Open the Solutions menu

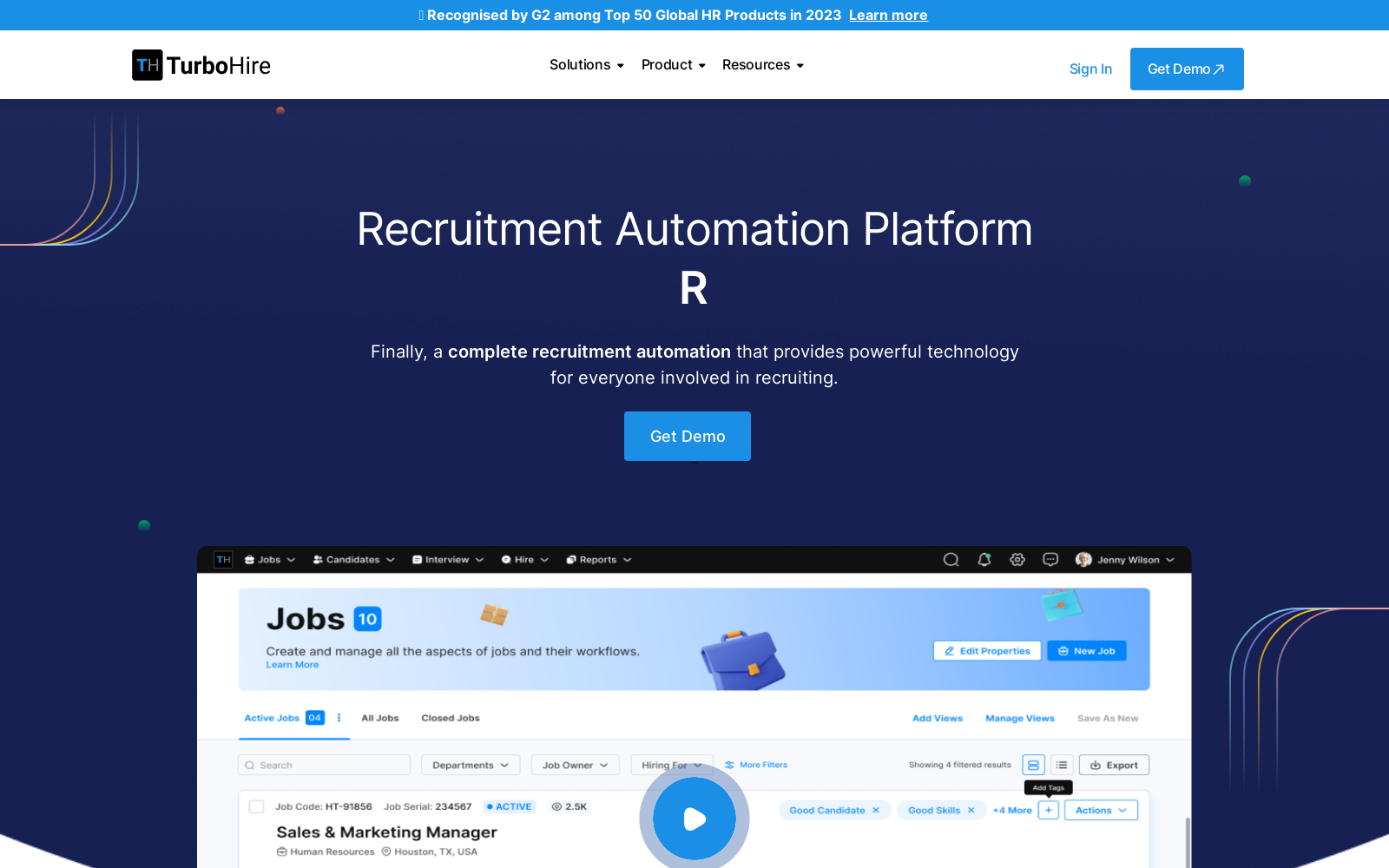pyautogui.click(x=587, y=65)
